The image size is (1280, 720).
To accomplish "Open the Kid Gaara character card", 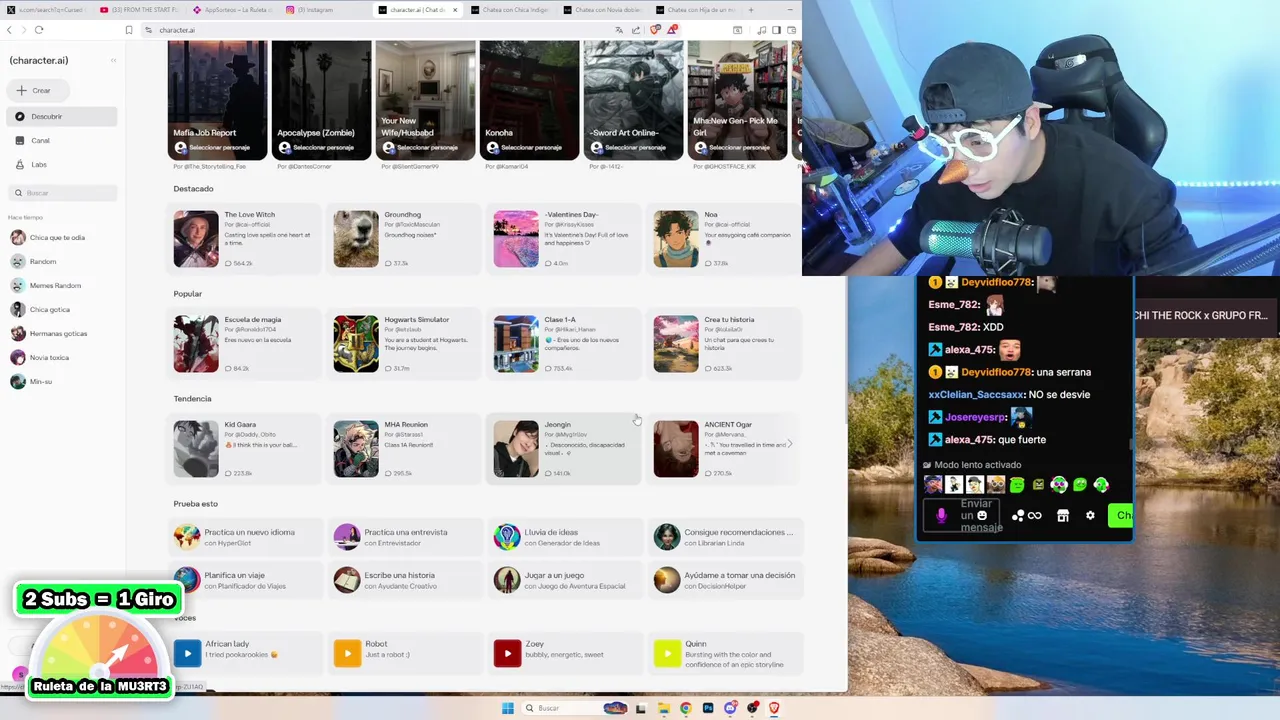I will [245, 448].
